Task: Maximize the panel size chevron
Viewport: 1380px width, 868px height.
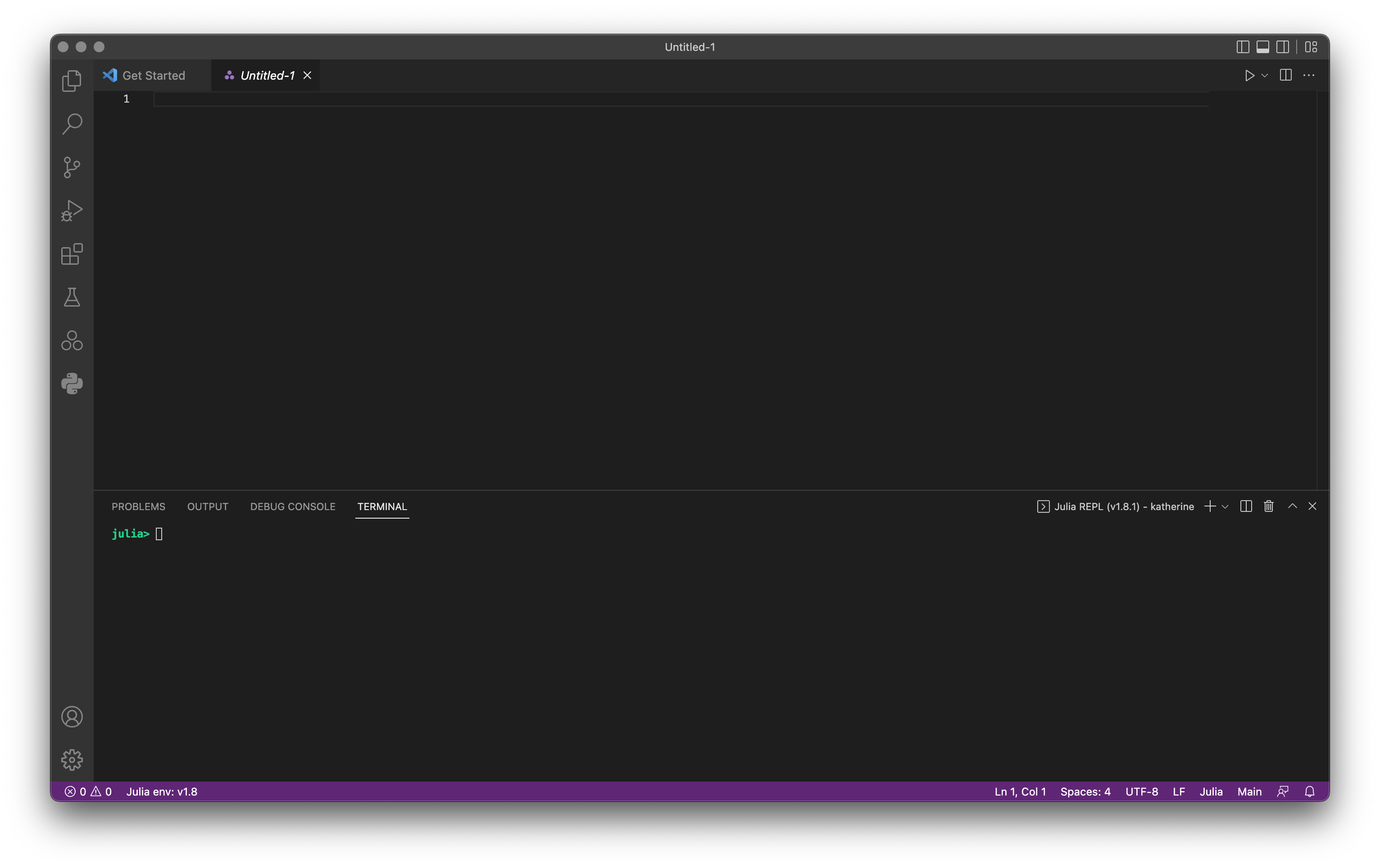Action: [1292, 506]
